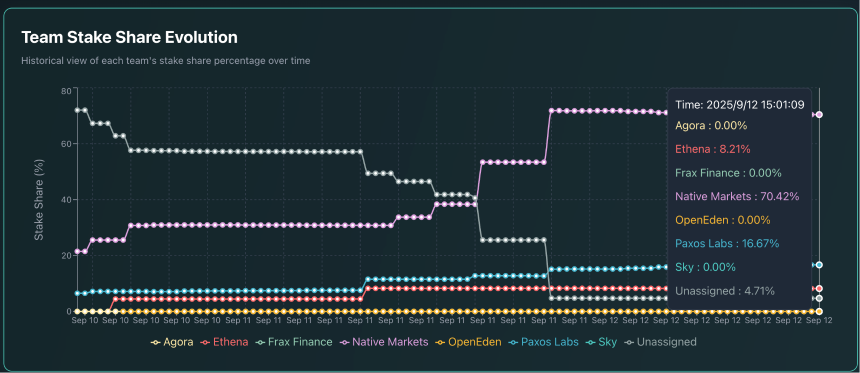This screenshot has height=373, width=860.
Task: Toggle the Agora series in legend
Action: point(172,342)
